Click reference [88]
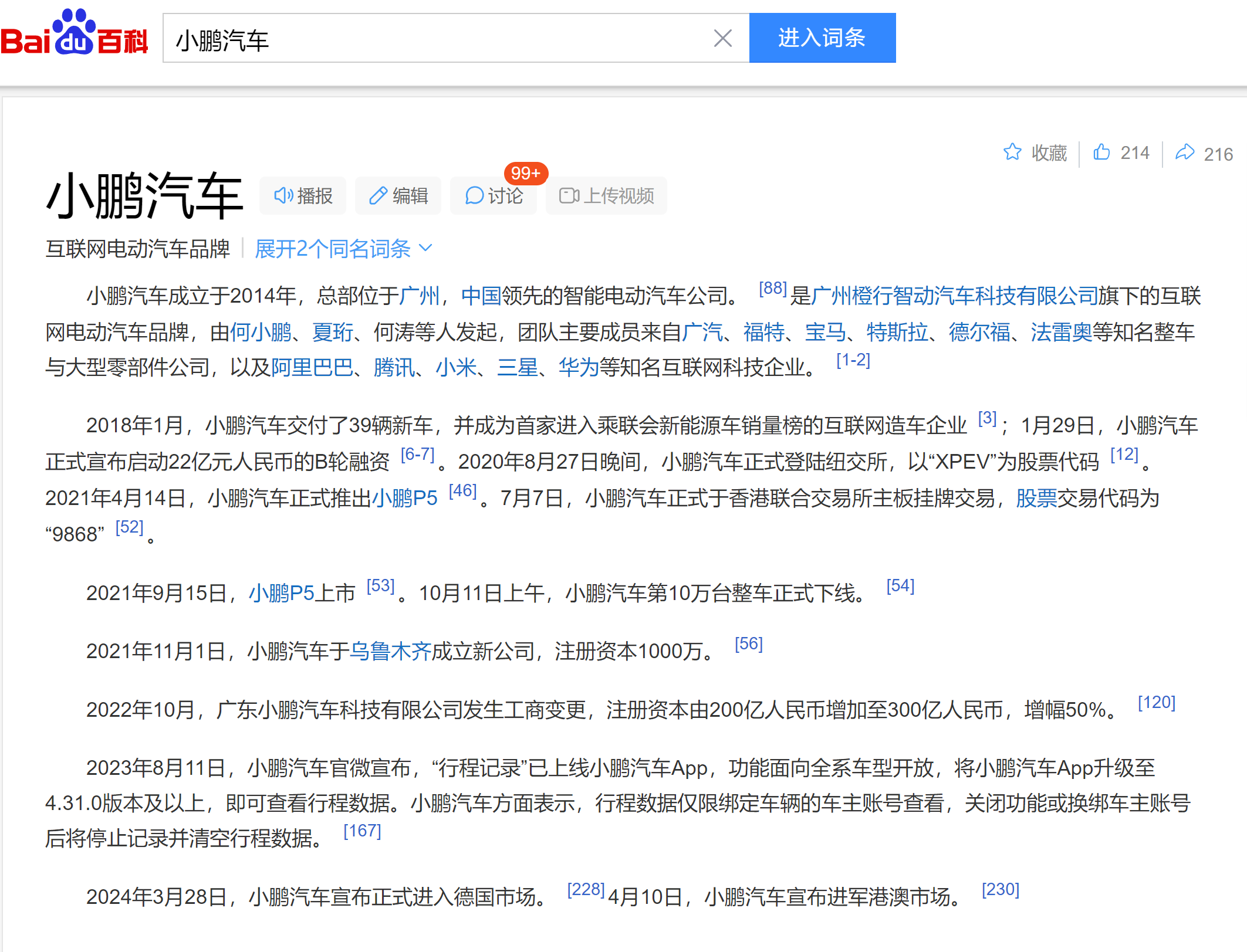The width and height of the screenshot is (1247, 952). tap(772, 288)
